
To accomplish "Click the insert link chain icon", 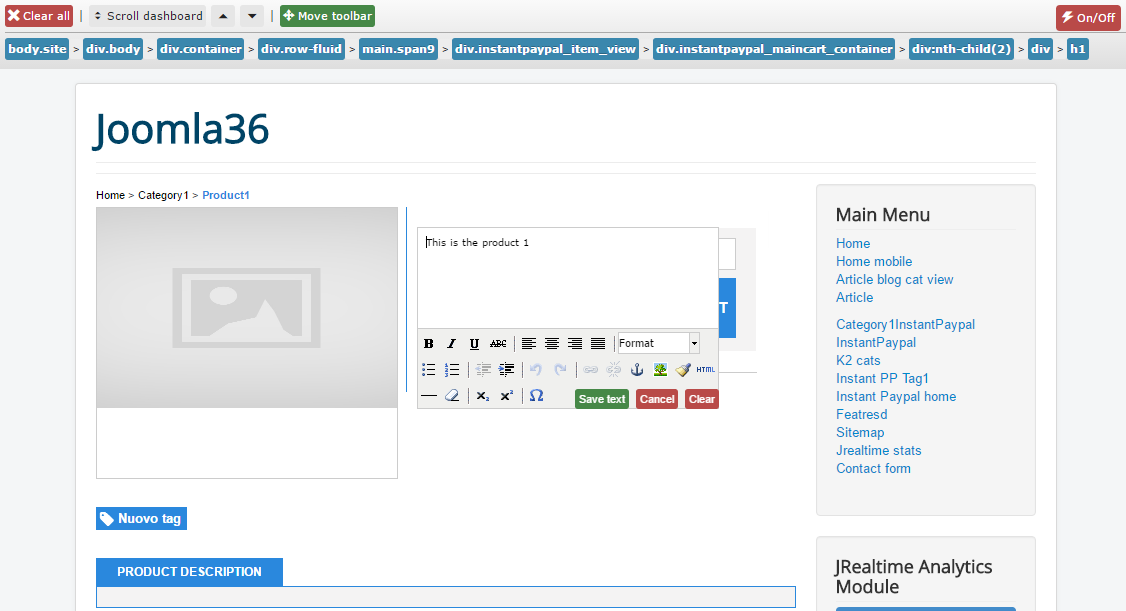I will (x=590, y=370).
